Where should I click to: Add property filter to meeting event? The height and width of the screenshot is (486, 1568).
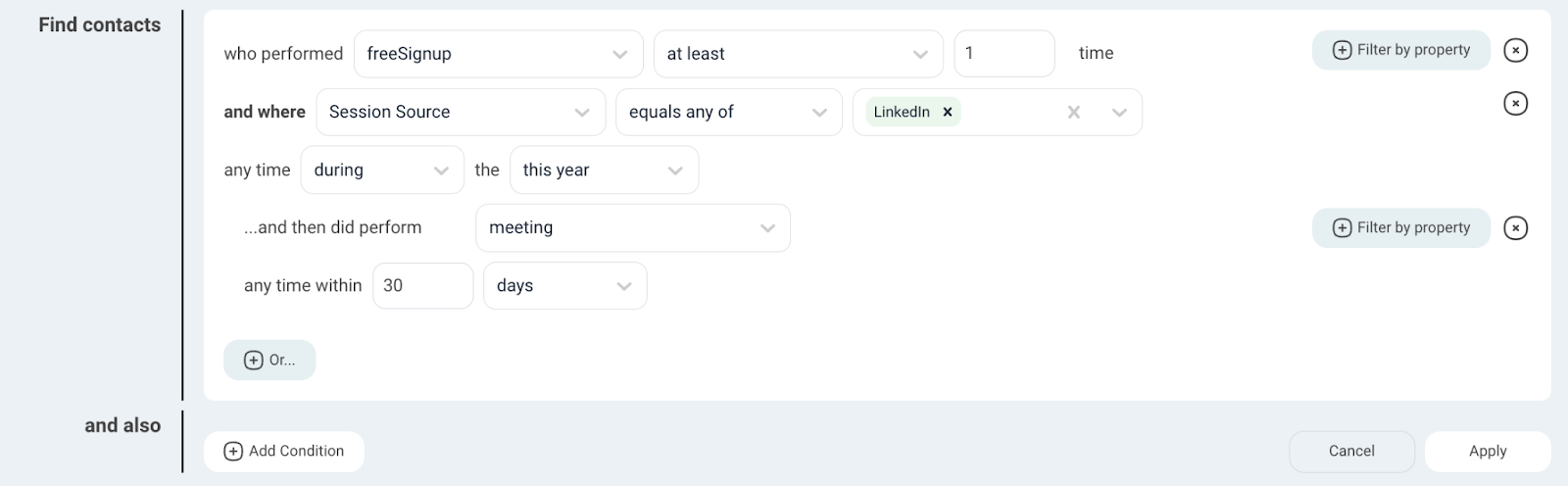(x=1401, y=228)
